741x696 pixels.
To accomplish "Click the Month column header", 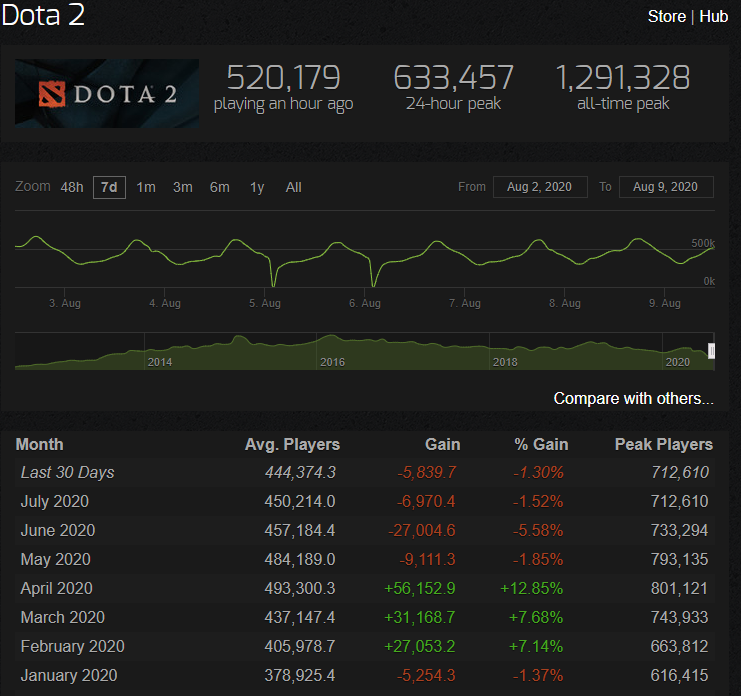I will (x=40, y=445).
